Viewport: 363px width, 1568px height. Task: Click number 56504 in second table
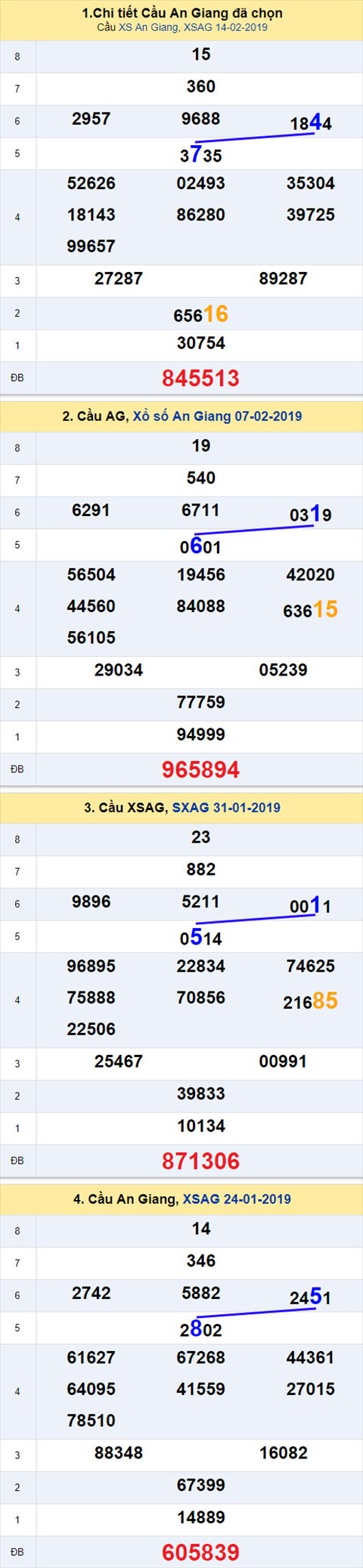[x=91, y=575]
